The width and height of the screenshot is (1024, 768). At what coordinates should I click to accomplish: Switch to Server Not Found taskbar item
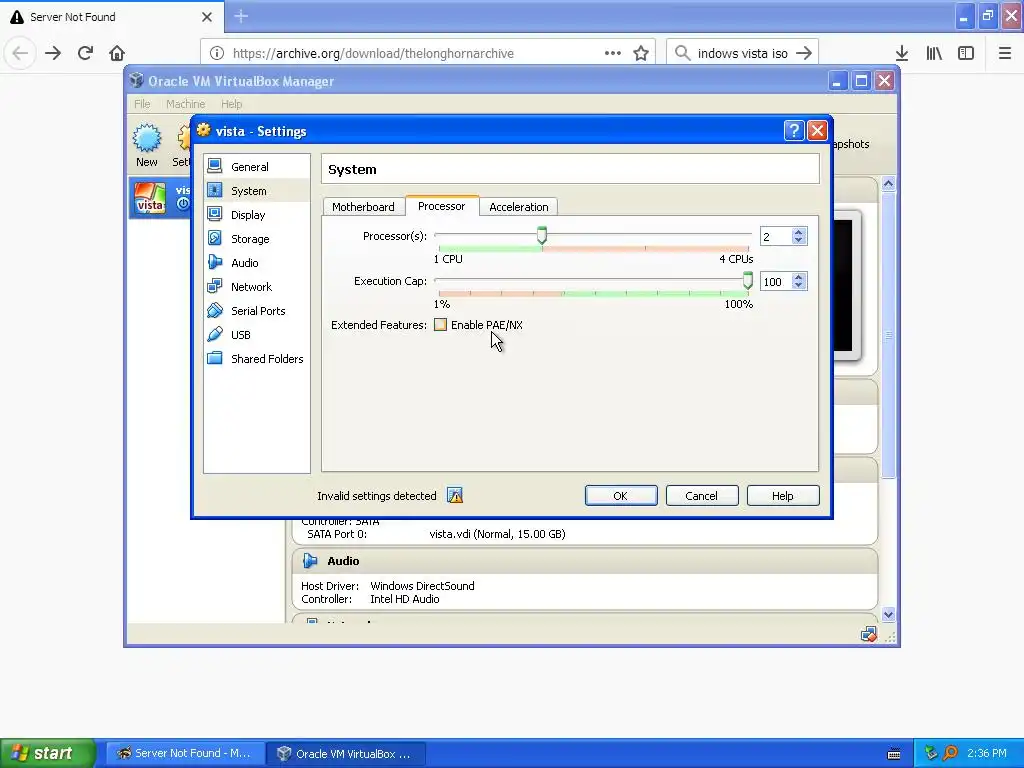(x=185, y=753)
